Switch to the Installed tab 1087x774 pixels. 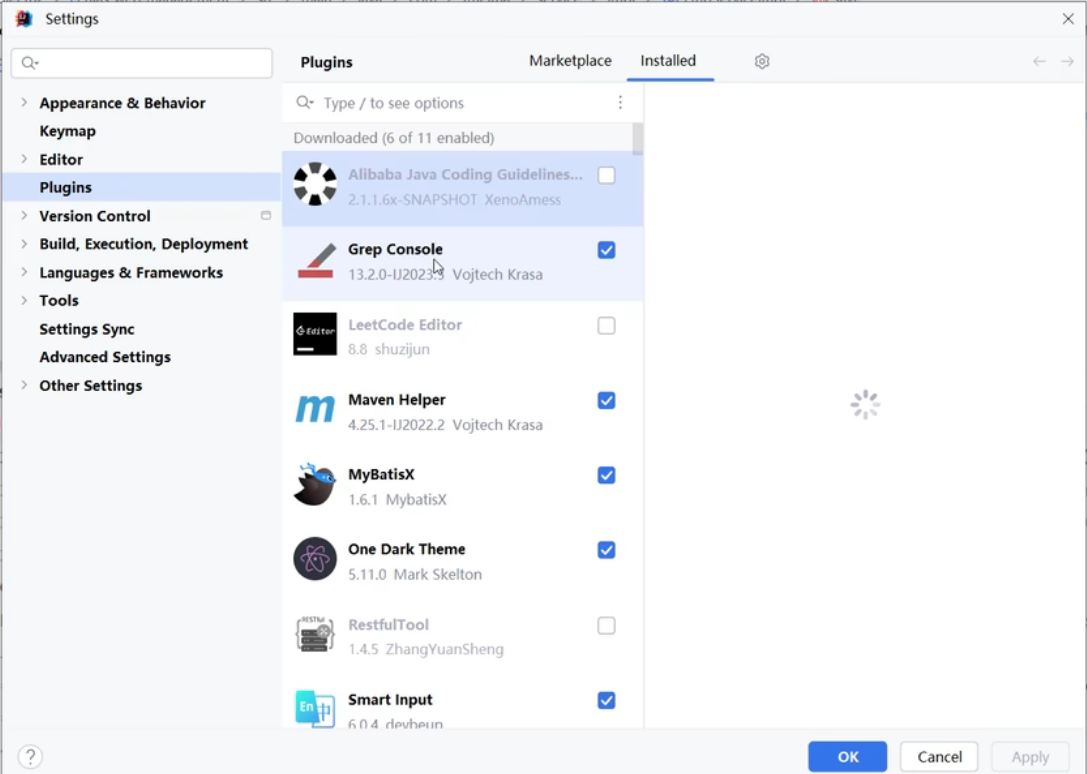[x=668, y=61]
